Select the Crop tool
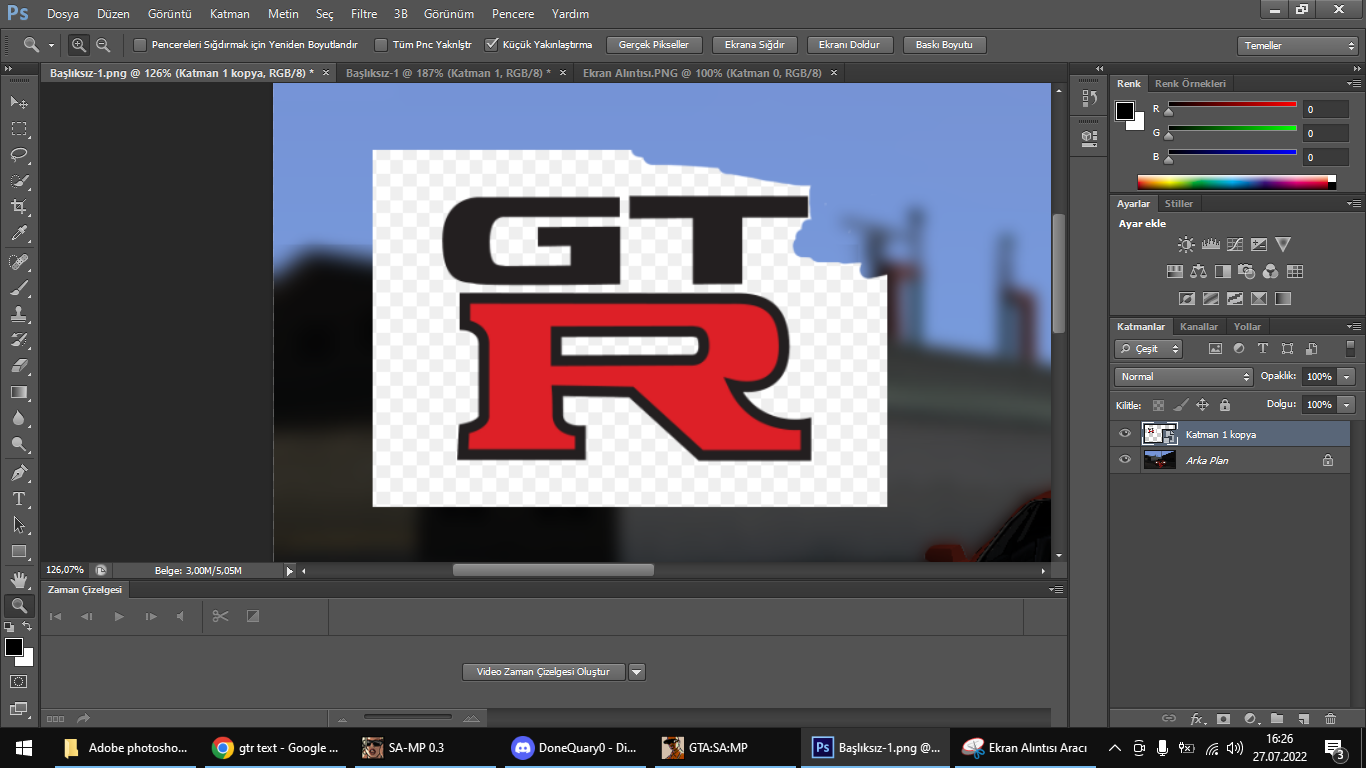The image size is (1366, 768). tap(19, 207)
